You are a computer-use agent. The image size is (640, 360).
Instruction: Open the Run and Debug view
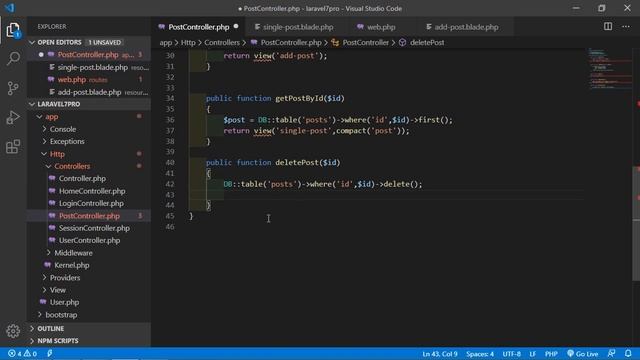(x=13, y=118)
